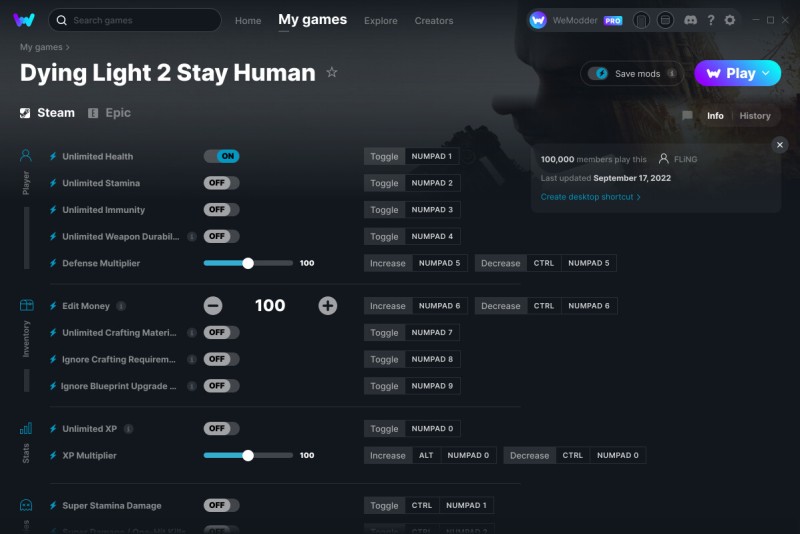The width and height of the screenshot is (800, 534).
Task: Open Discord link icon in header
Action: tap(690, 20)
